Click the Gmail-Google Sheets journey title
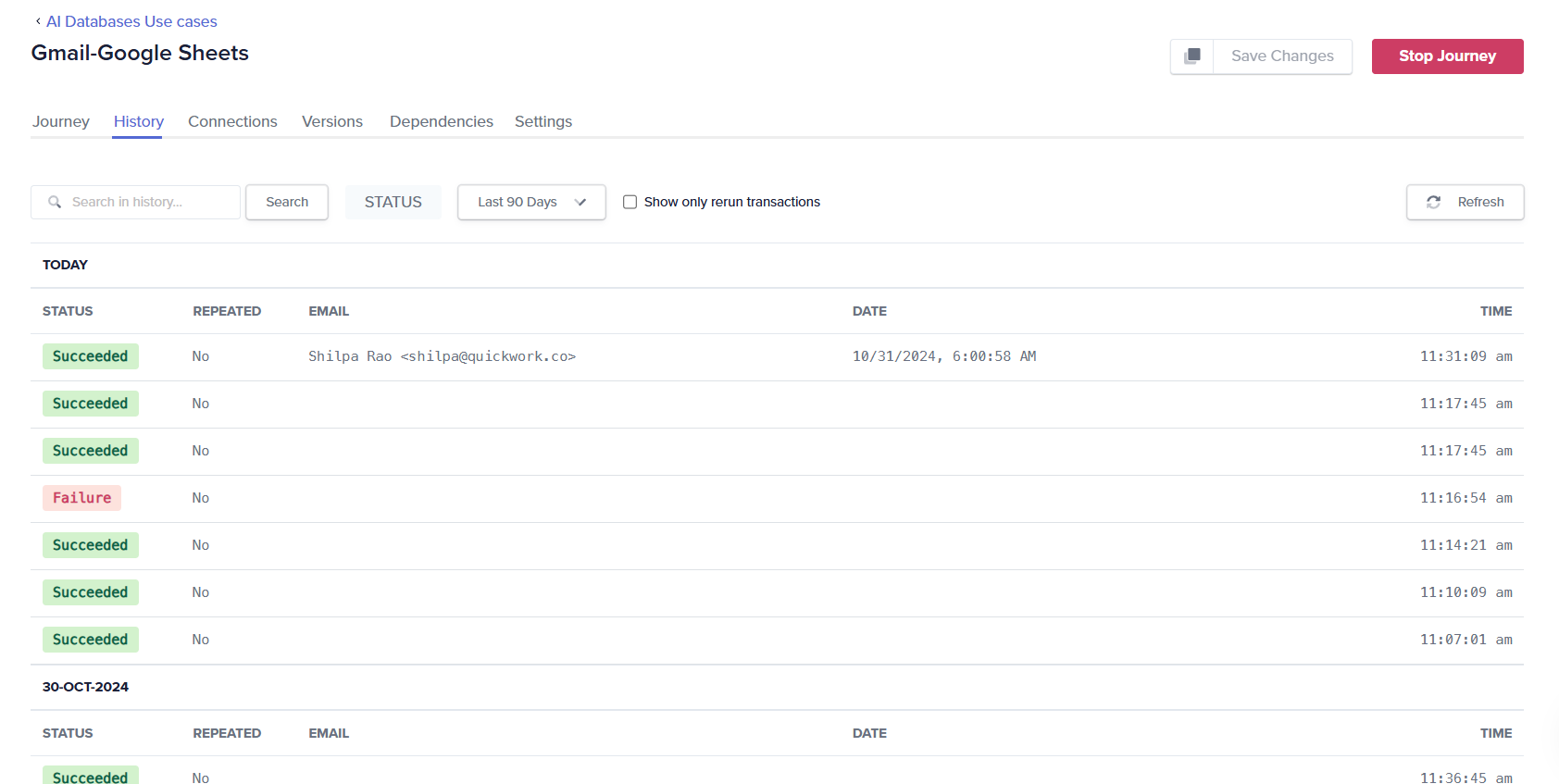 pyautogui.click(x=140, y=53)
